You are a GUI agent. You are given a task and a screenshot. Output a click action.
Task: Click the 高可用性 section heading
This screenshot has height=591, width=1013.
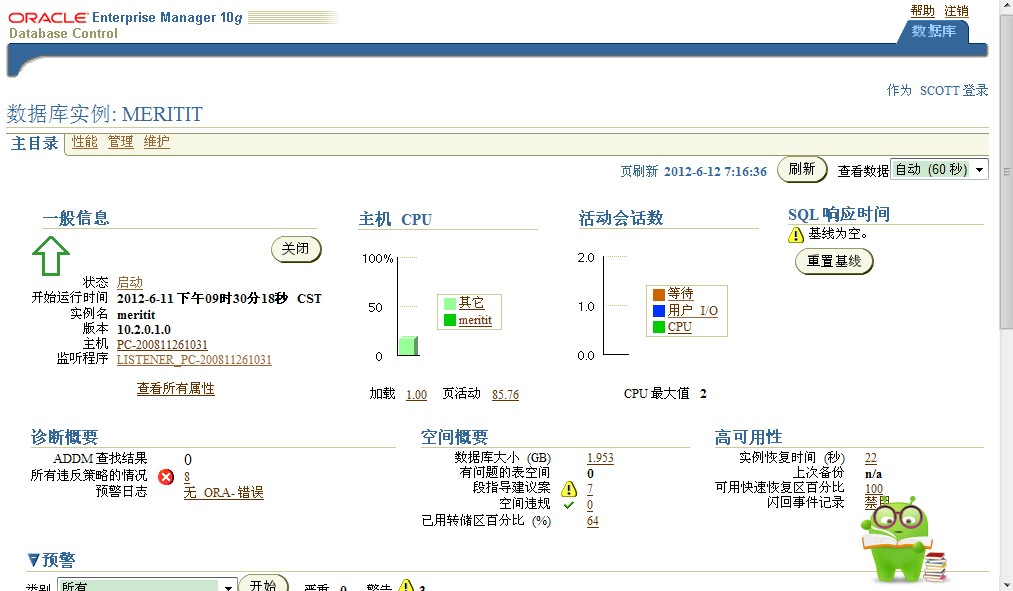(748, 437)
